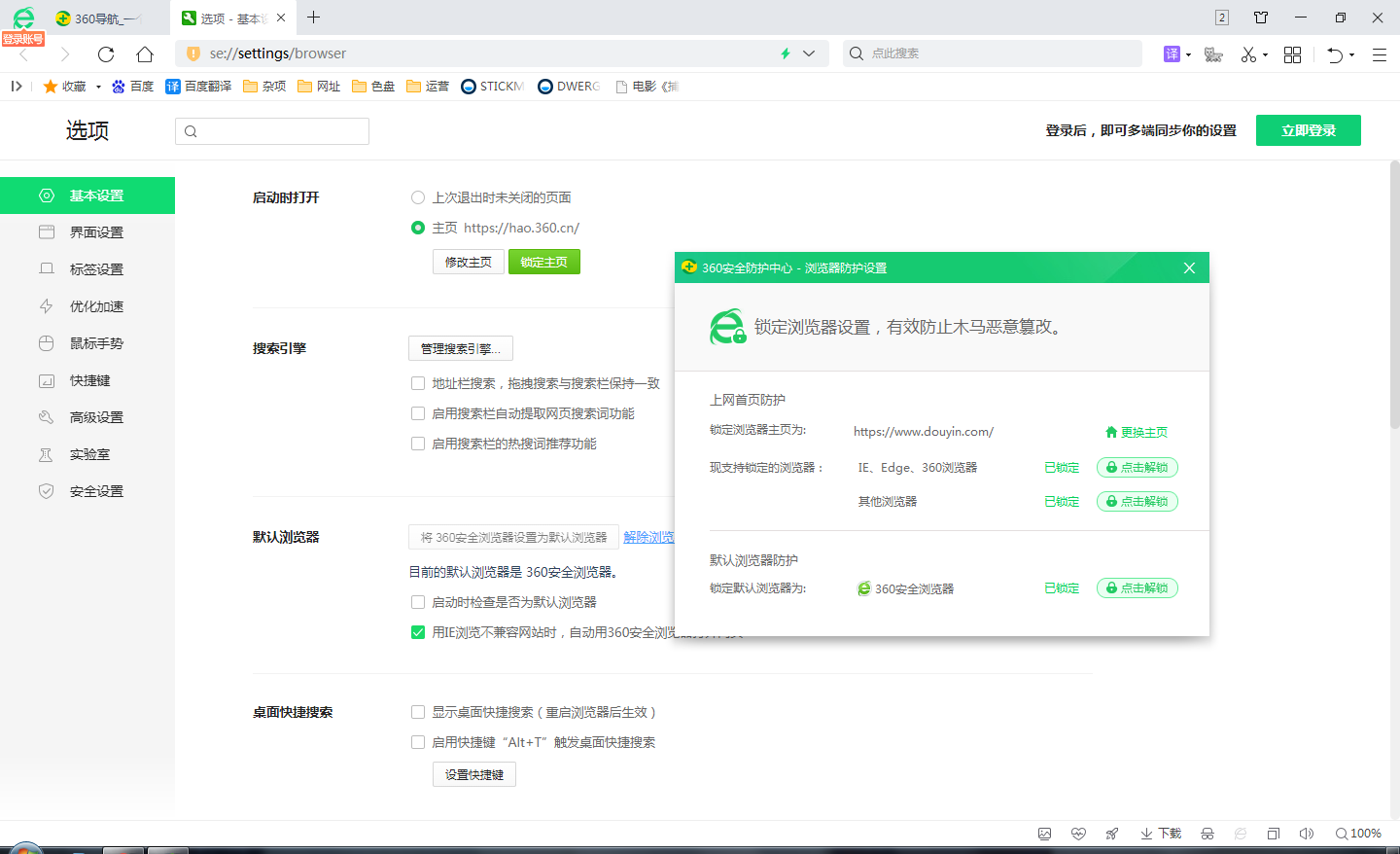Select the 上次退出时未关闭的页面 radio button
Image resolution: width=1400 pixels, height=854 pixels.
click(418, 196)
